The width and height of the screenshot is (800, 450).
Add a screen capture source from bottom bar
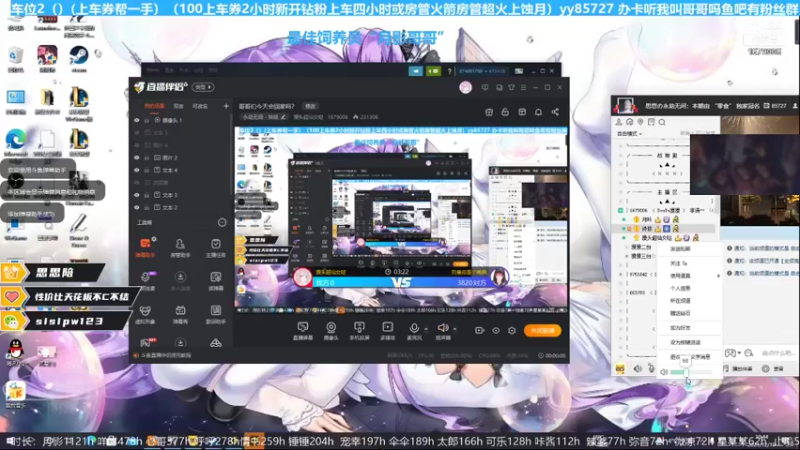303,331
